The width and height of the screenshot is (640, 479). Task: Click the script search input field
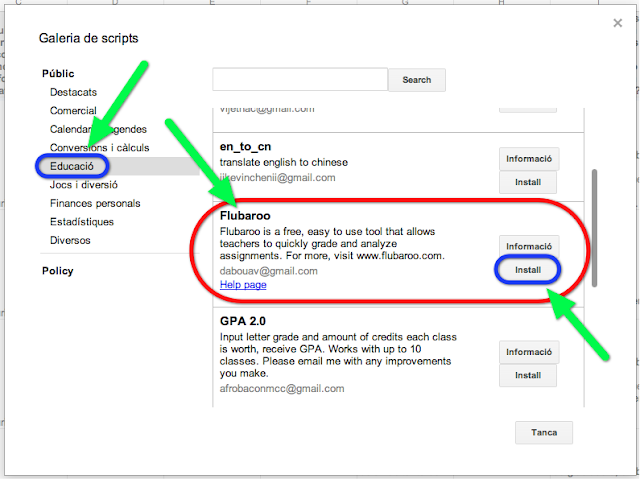point(300,80)
